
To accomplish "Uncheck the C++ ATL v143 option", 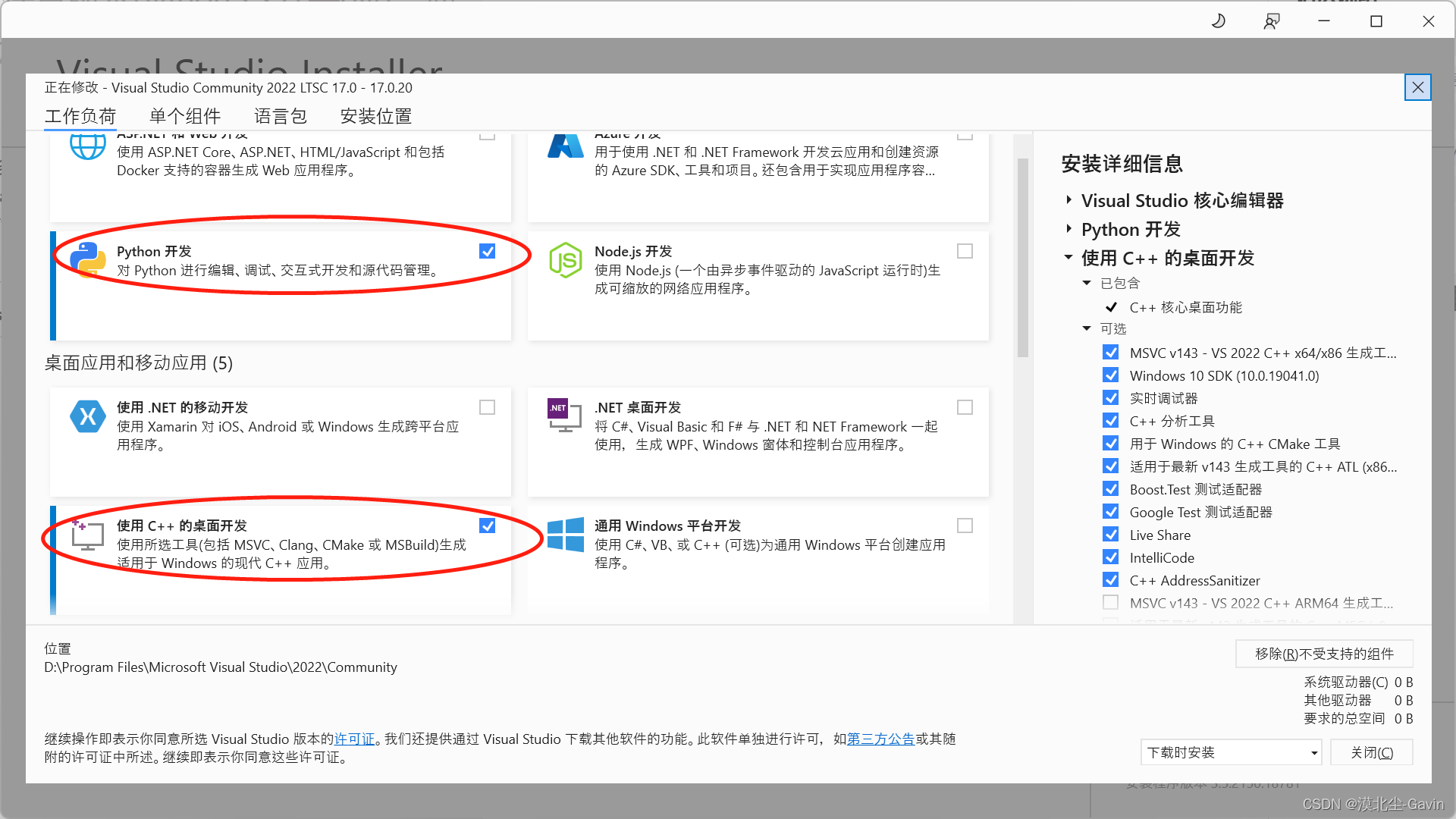I will (1111, 466).
